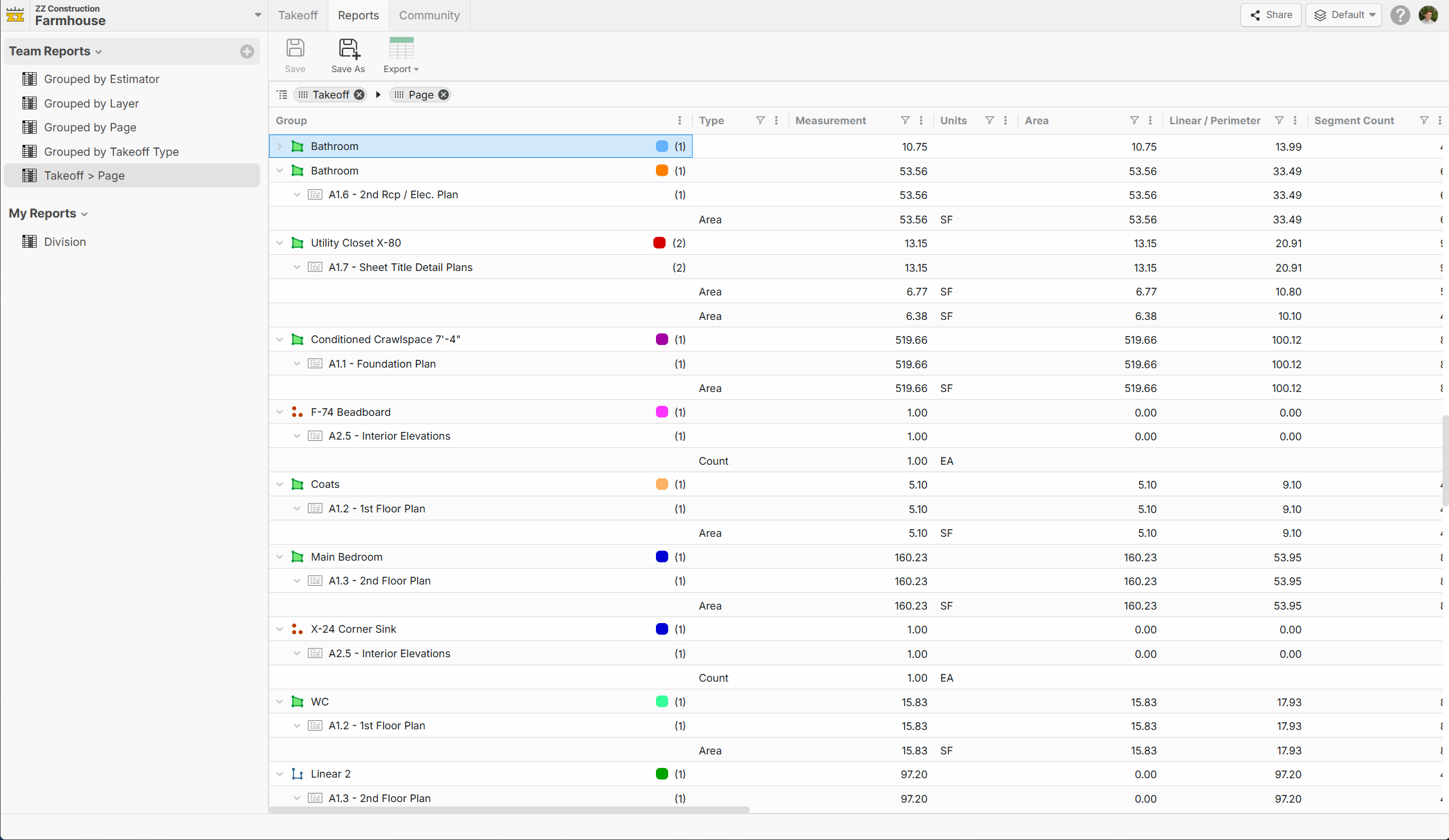Click the Save As icon

pyautogui.click(x=348, y=50)
